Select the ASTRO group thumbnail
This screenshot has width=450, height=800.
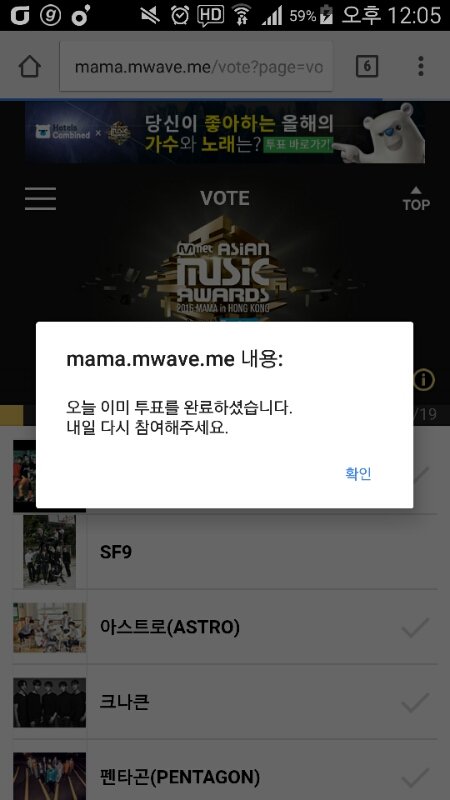49,628
